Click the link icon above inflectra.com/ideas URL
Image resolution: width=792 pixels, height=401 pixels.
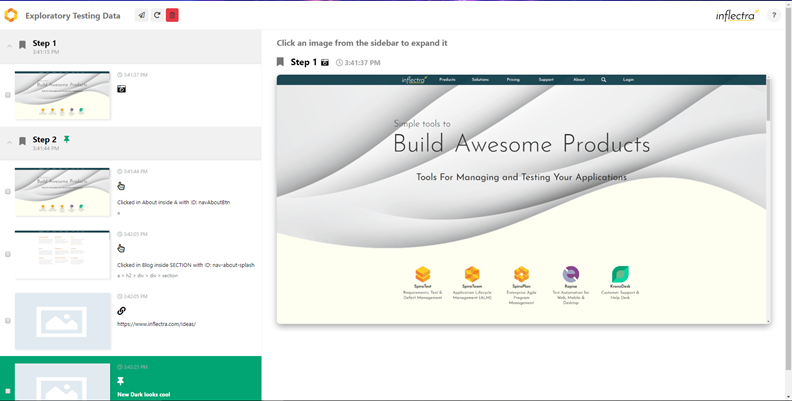point(122,310)
